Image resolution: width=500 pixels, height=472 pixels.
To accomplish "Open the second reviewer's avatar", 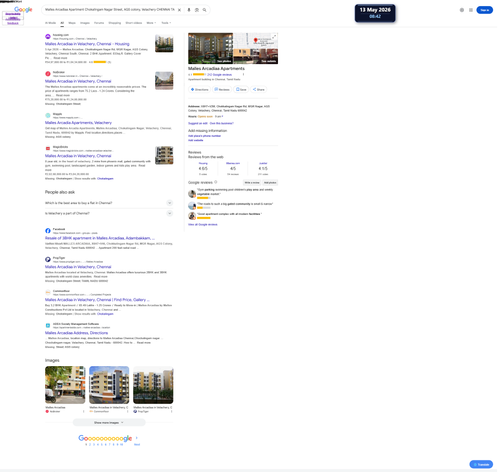I will click(192, 206).
